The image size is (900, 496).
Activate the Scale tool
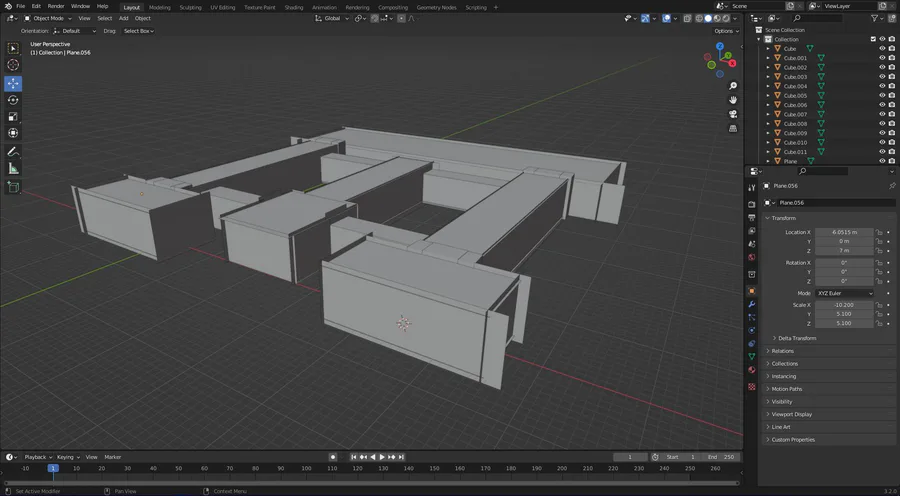[x=13, y=117]
